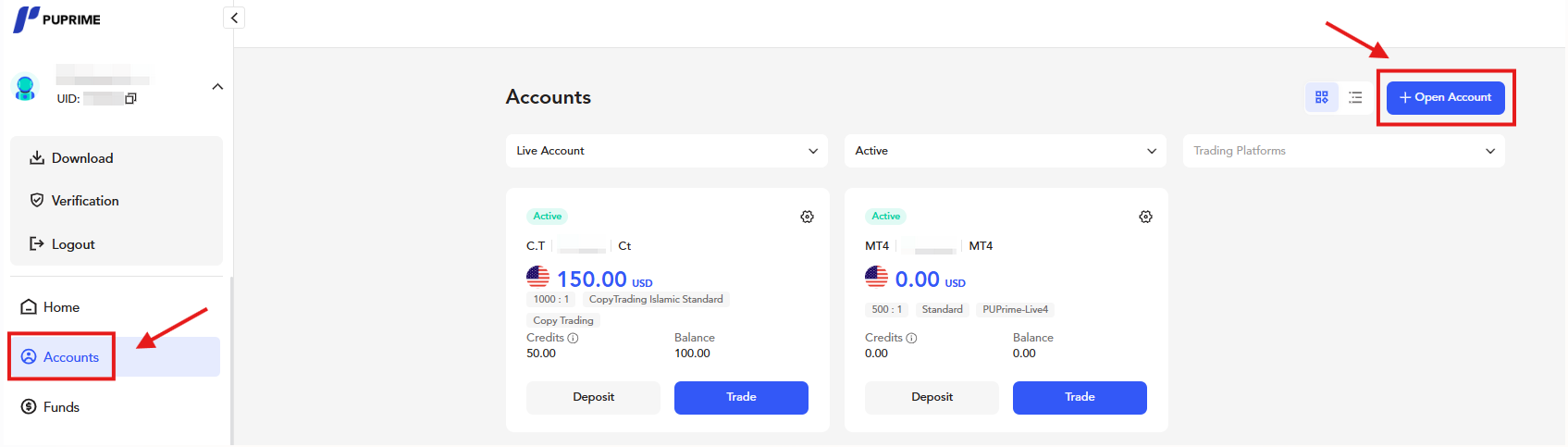Switch to list view layout
The width and height of the screenshot is (1568, 447).
pyautogui.click(x=1355, y=97)
